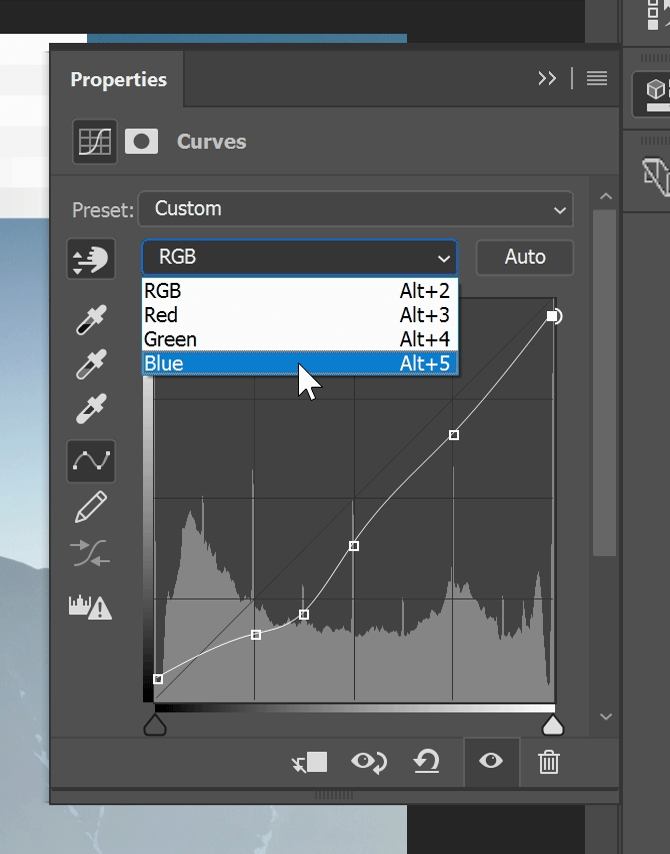The height and width of the screenshot is (854, 670).
Task: Toggle the adjustment layer visibility eye
Action: coord(490,762)
